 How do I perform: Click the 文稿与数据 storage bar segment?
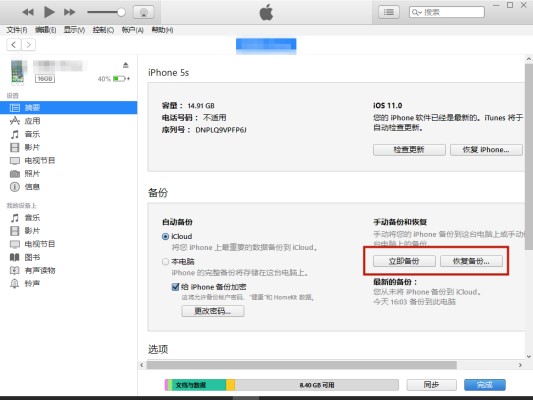pyautogui.click(x=199, y=385)
